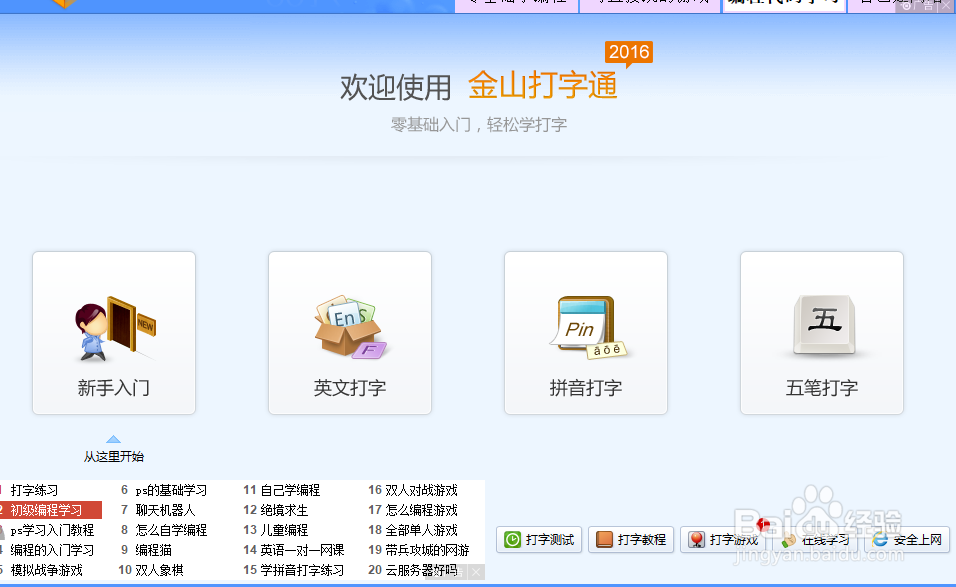
Task: Click the orange book icon on 打字教程
Action: 604,539
